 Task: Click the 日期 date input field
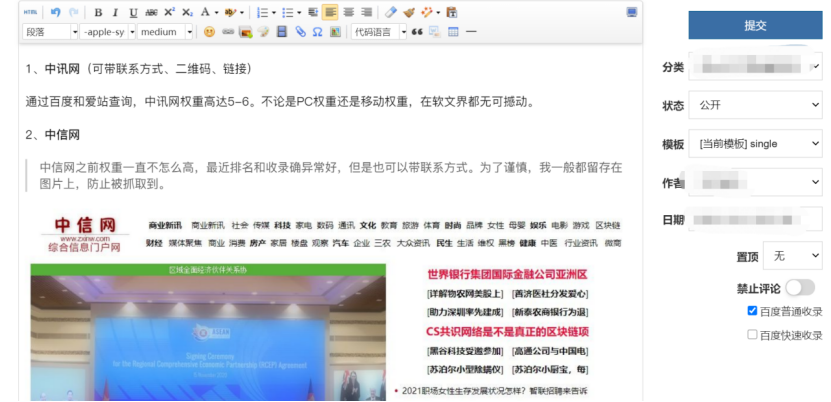[x=755, y=220]
